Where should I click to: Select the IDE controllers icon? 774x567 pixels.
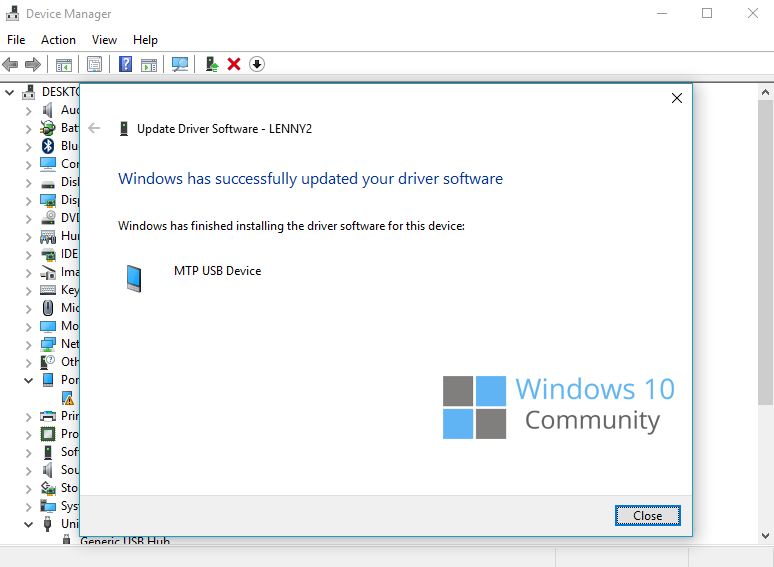48,254
